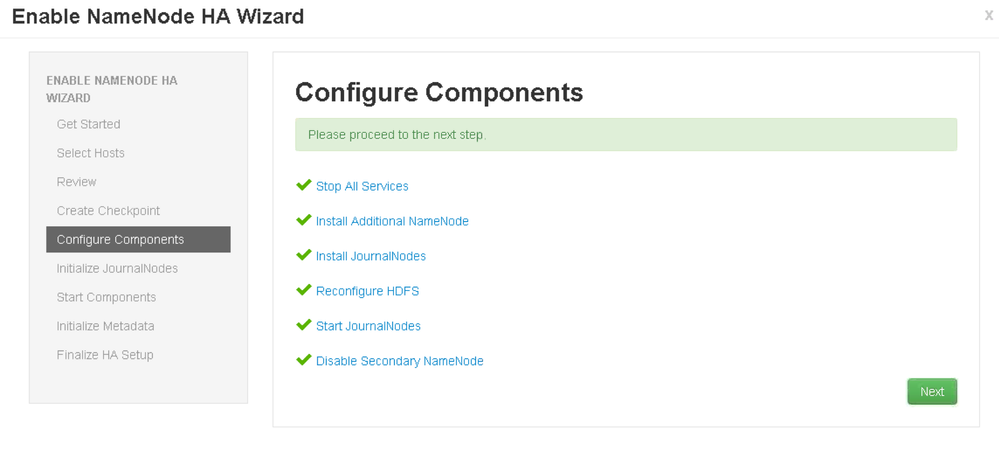The height and width of the screenshot is (450, 999).
Task: Click the checkmark beside Install JournalNodes
Action: 304,256
